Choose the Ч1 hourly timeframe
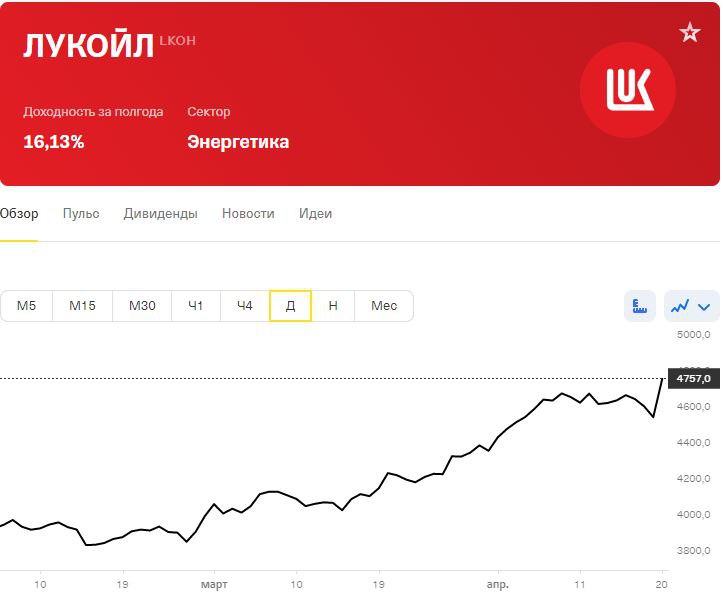Image resolution: width=723 pixels, height=600 pixels. coord(196,306)
